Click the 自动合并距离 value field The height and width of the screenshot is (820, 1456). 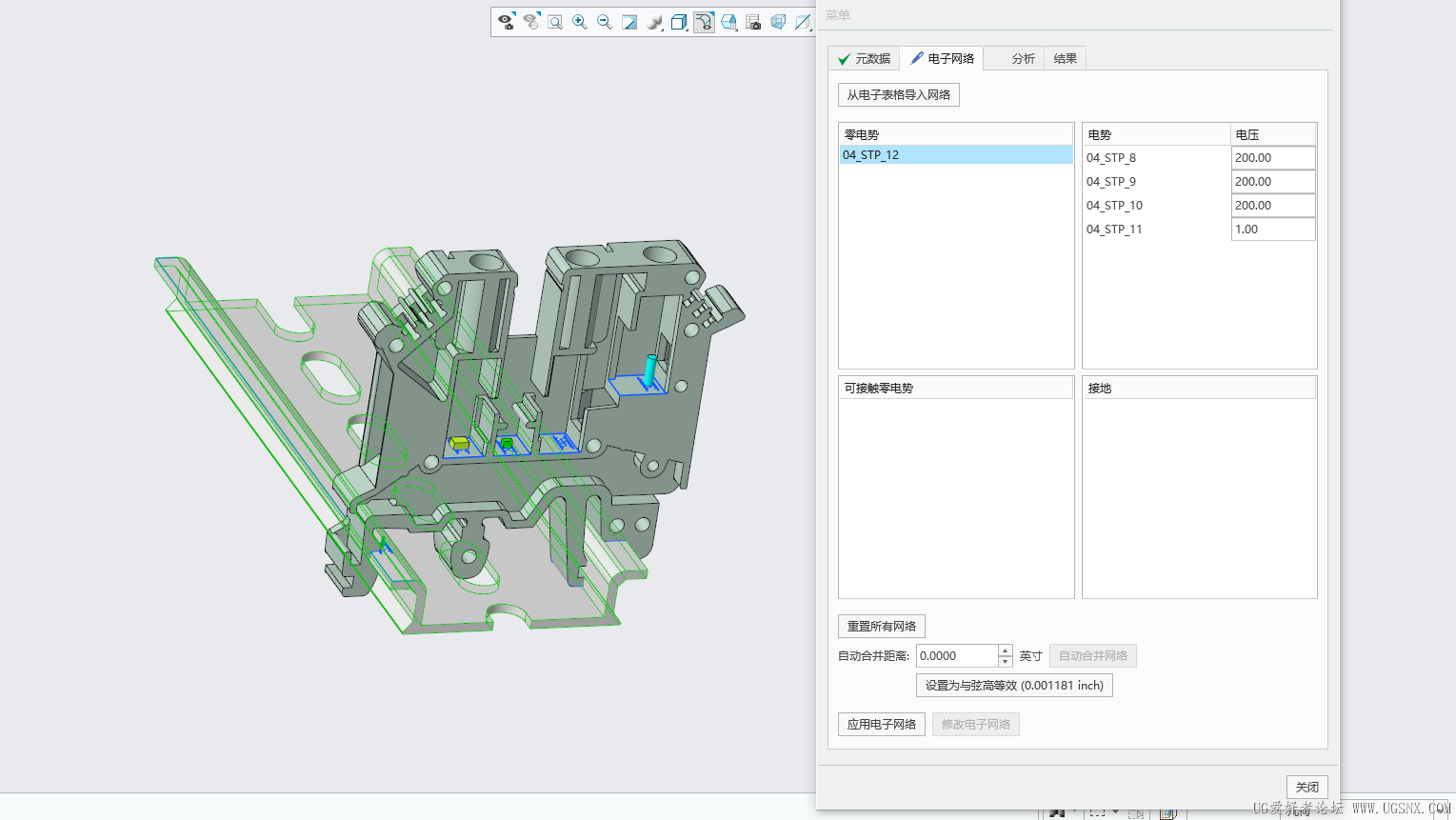[957, 656]
